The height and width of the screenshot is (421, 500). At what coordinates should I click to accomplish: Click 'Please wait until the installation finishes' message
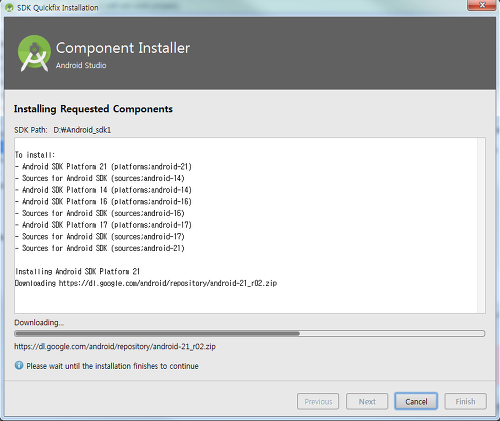click(112, 366)
